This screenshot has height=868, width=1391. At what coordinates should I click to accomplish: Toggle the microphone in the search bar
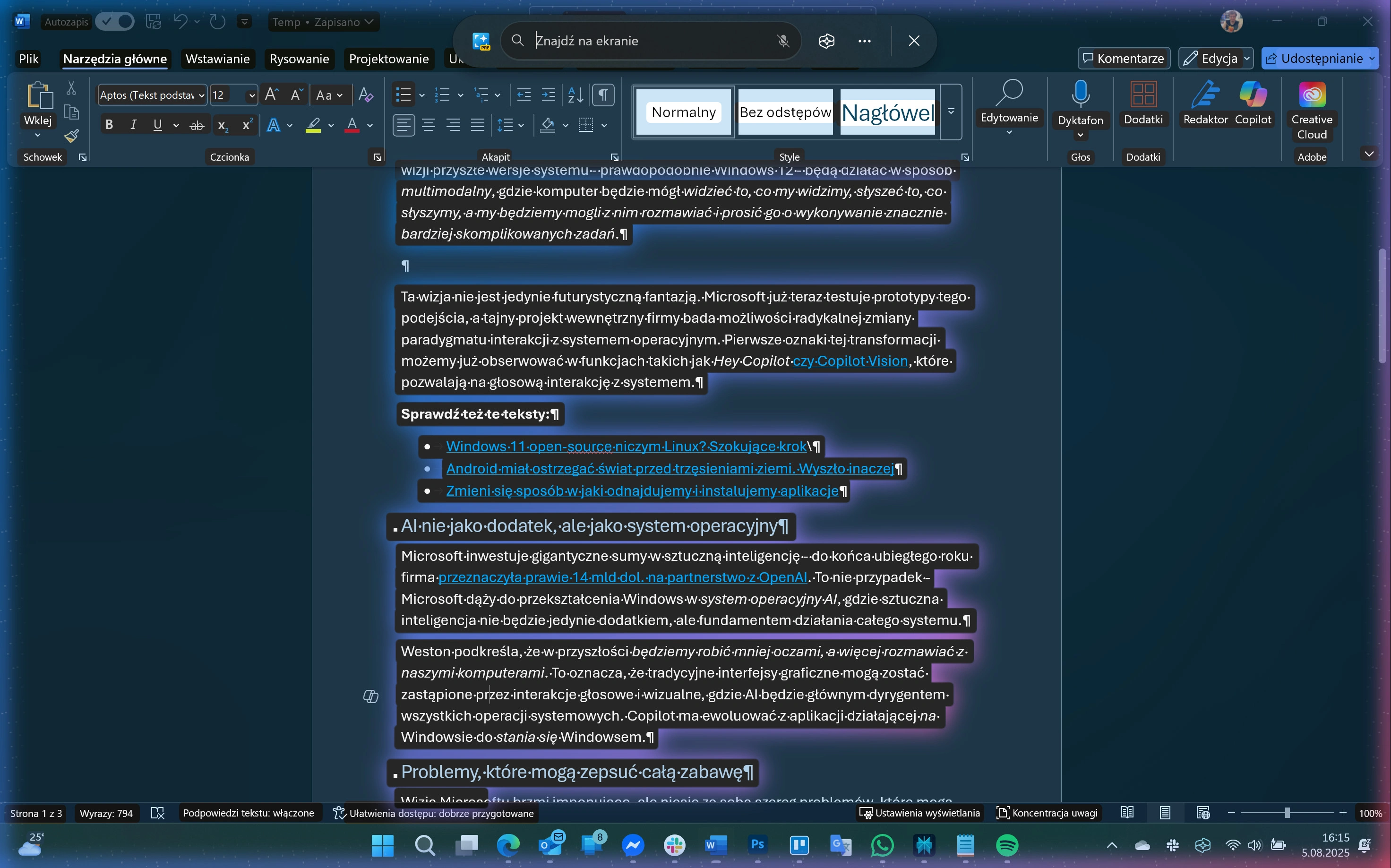(783, 41)
